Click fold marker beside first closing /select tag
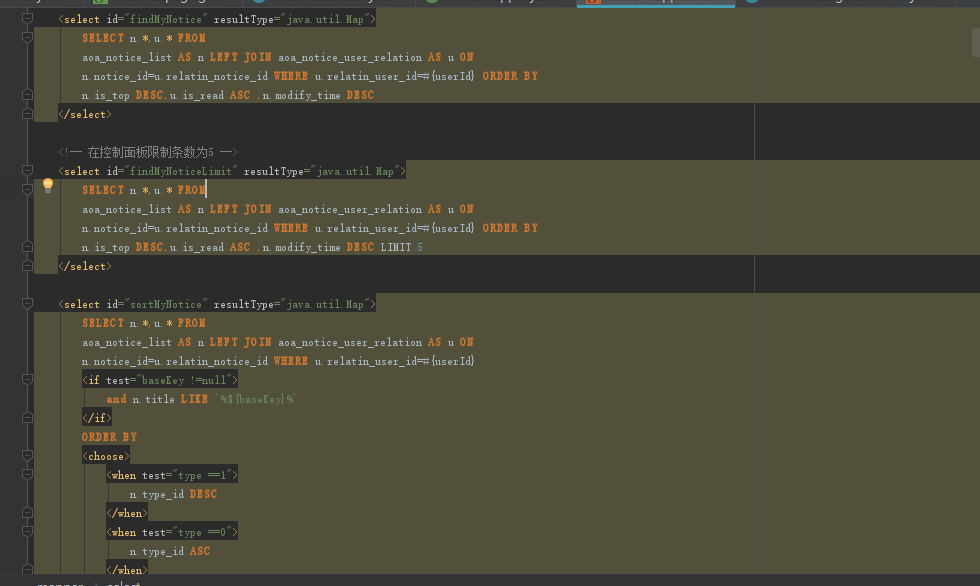Image resolution: width=980 pixels, height=586 pixels. coord(27,114)
